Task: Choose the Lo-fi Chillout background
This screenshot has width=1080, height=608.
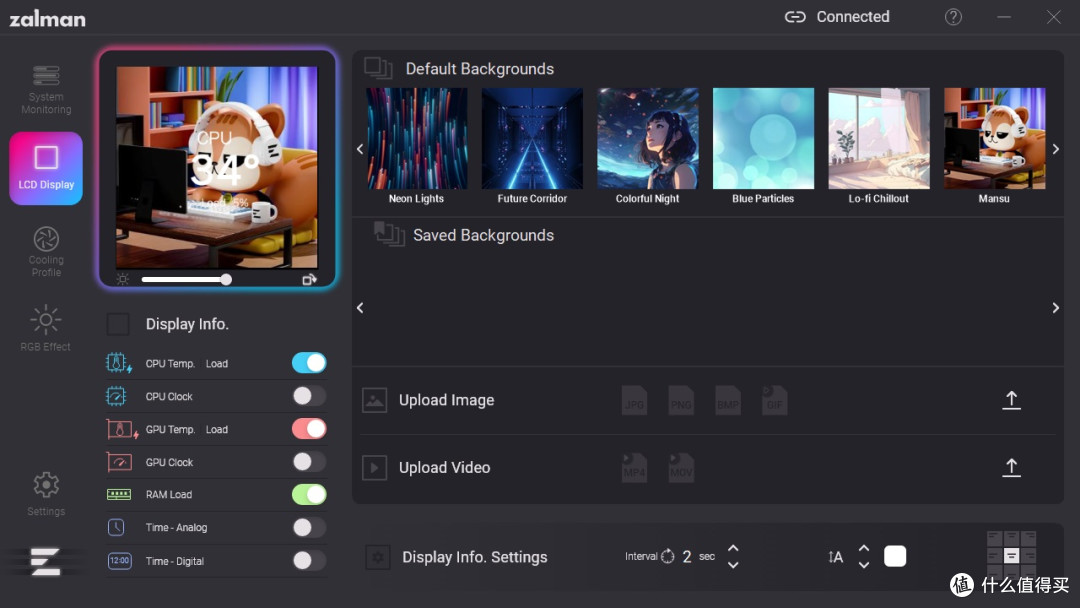Action: click(879, 138)
